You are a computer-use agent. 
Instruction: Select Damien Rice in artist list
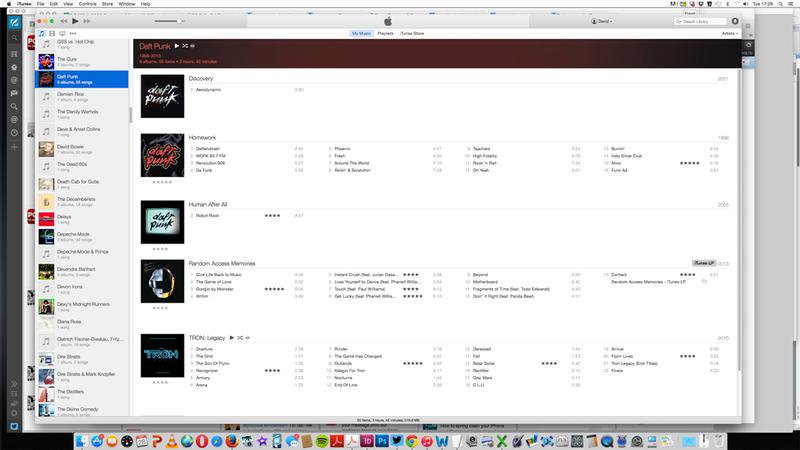point(82,96)
